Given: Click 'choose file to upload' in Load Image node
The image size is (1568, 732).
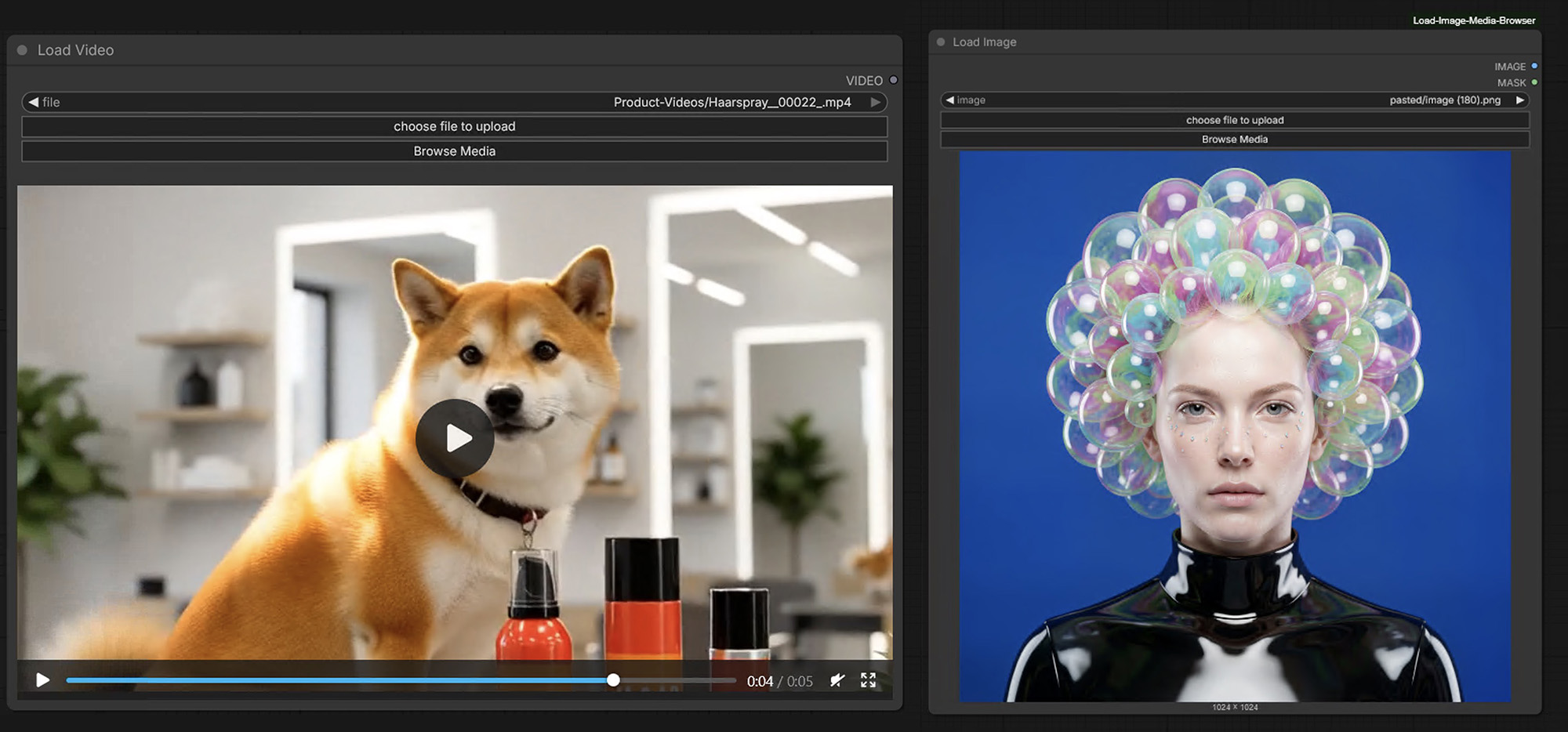Looking at the screenshot, I should coord(1235,120).
